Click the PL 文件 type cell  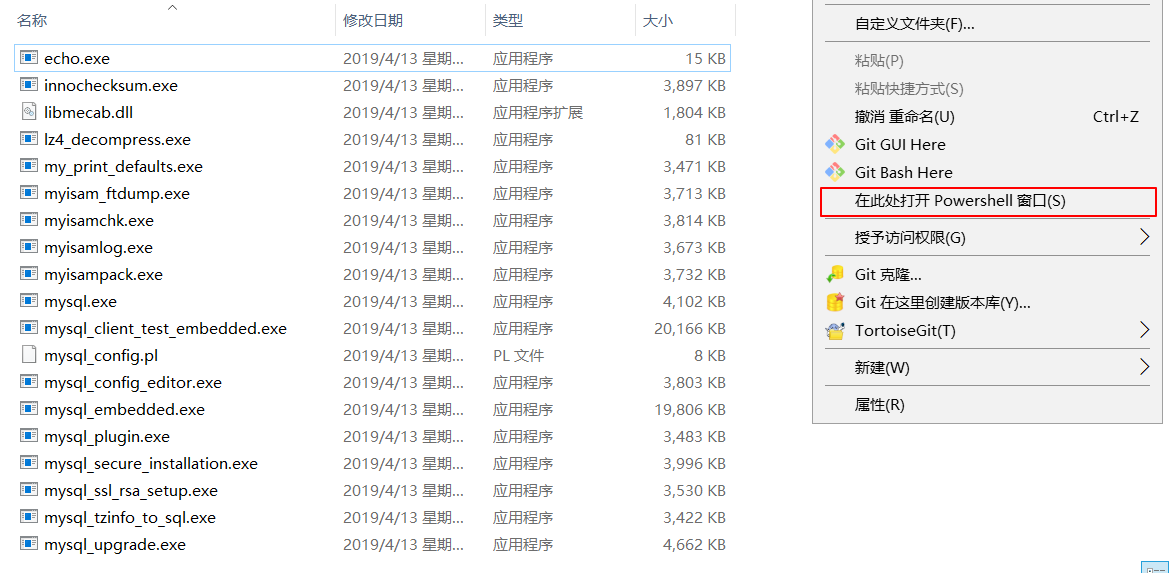[x=518, y=355]
